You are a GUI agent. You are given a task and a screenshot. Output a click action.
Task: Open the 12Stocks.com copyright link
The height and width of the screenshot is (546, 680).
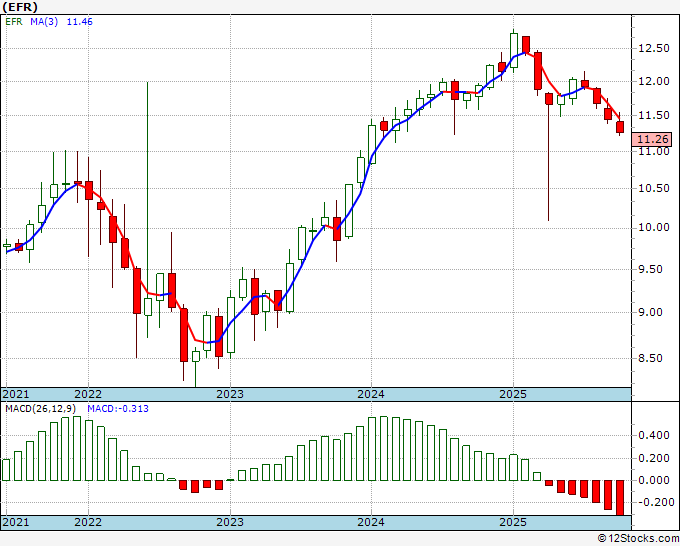coord(638,539)
